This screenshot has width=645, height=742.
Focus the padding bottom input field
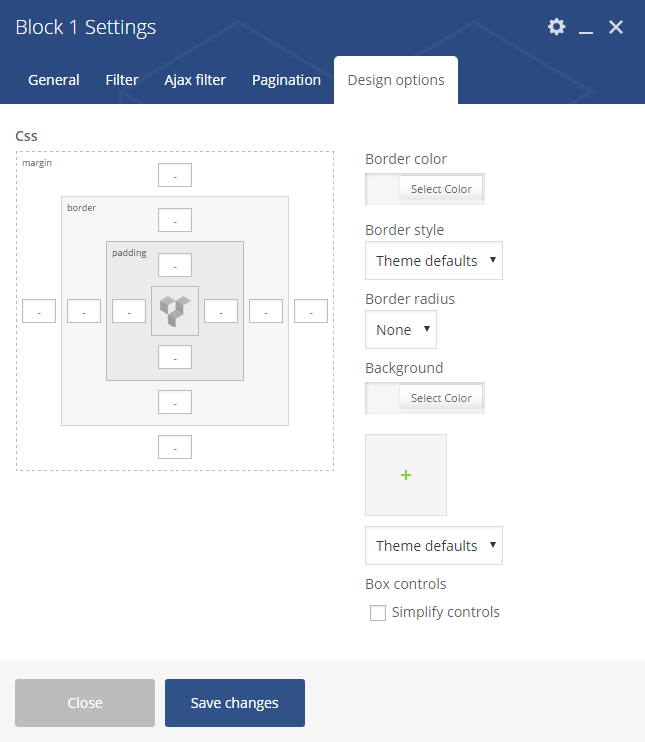(x=175, y=357)
